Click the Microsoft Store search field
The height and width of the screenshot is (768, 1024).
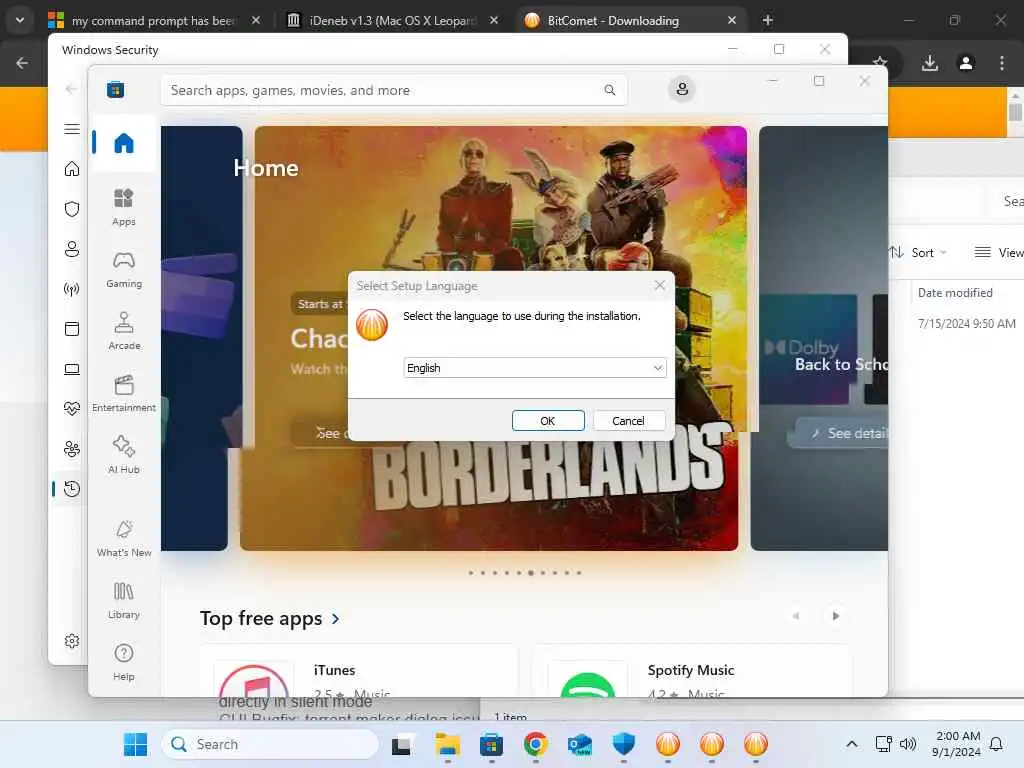click(x=394, y=90)
